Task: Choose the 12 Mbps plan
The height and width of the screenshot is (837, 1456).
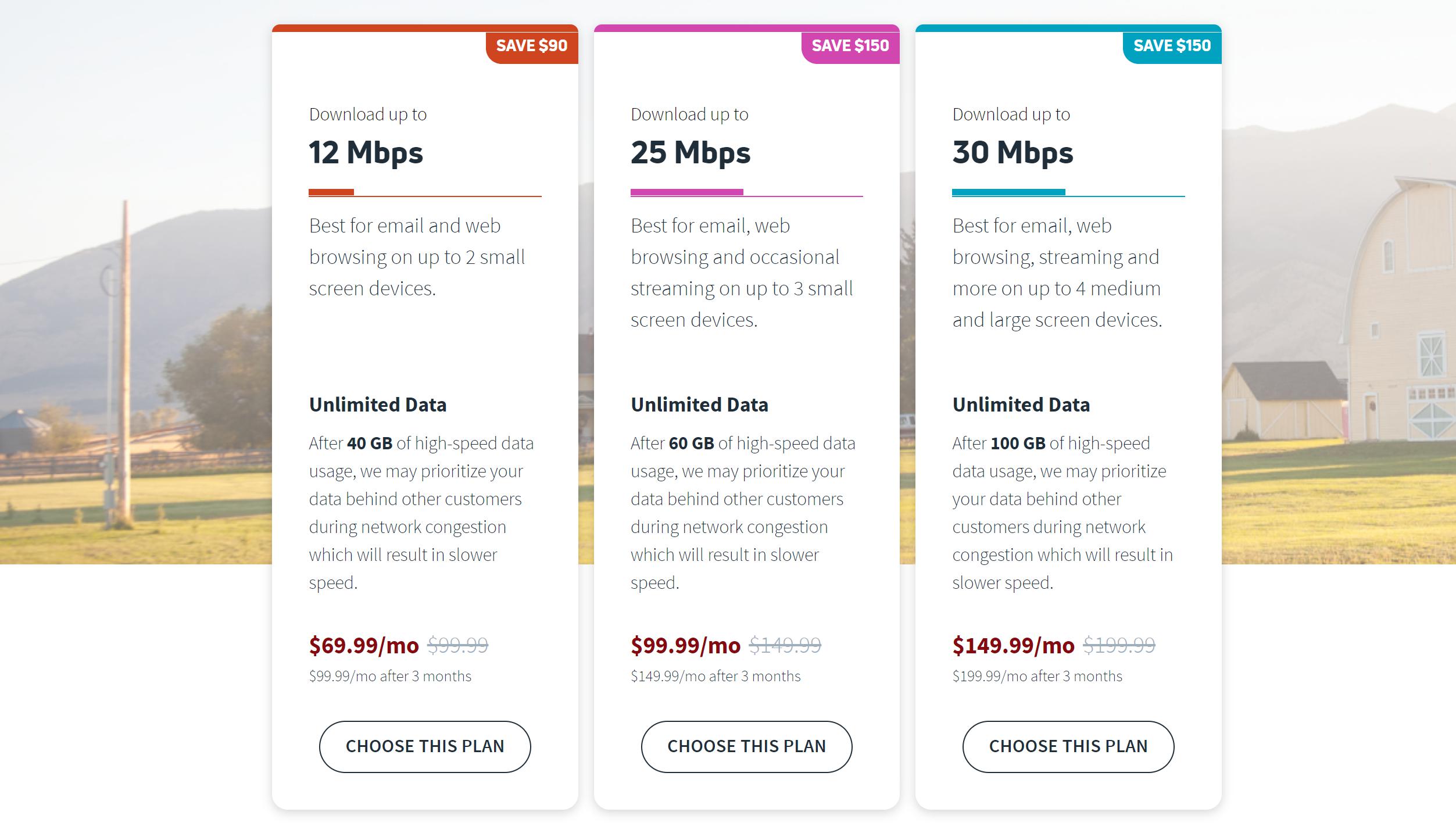Action: [x=425, y=746]
